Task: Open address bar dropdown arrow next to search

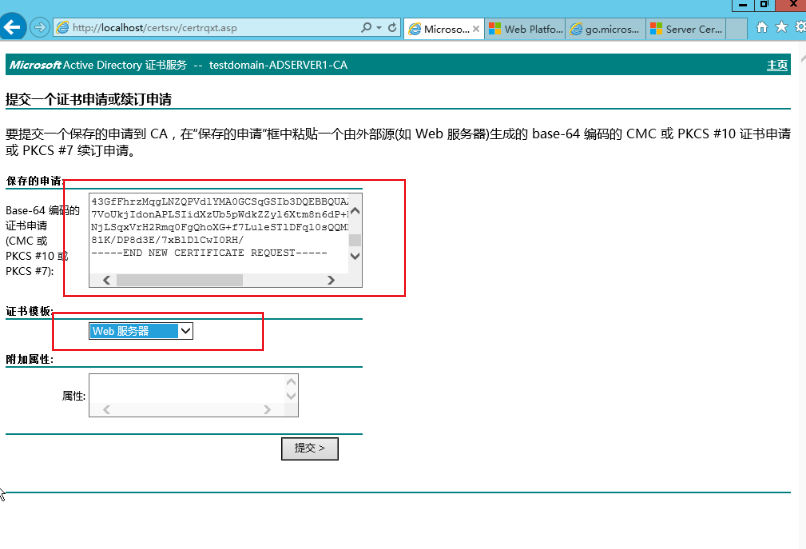Action: [379, 28]
